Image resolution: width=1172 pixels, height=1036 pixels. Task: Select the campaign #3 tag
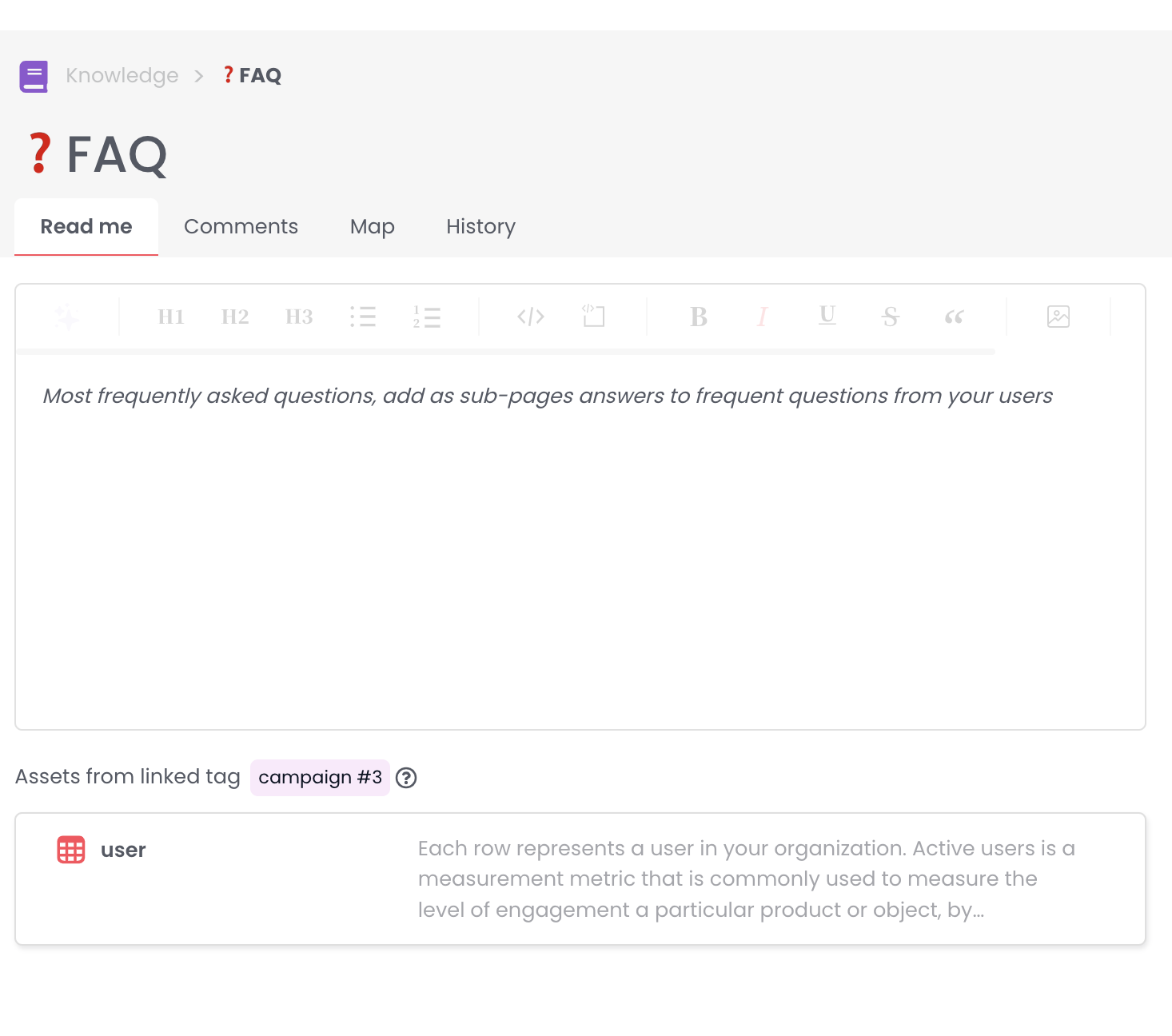click(x=320, y=777)
